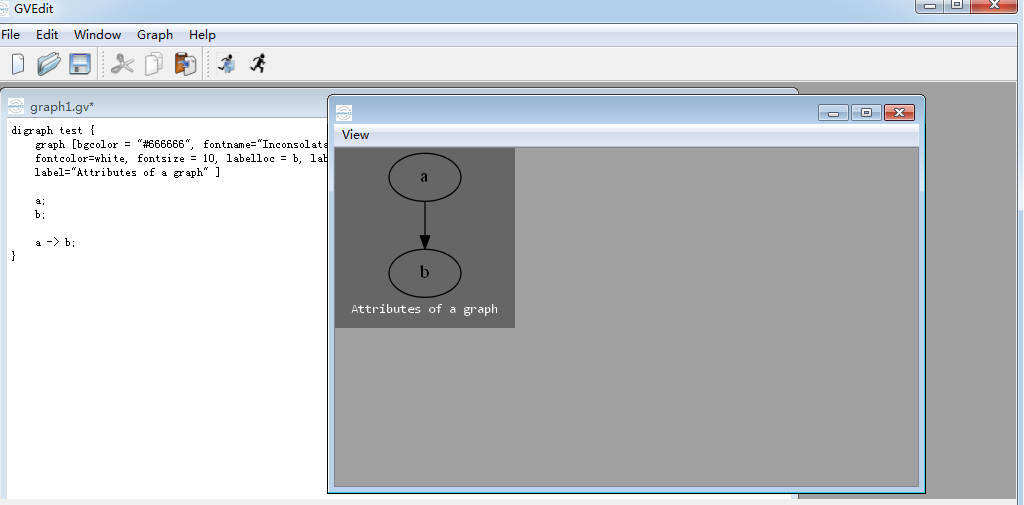This screenshot has width=1024, height=505.
Task: Minimize the main GVEdit window
Action: click(931, 5)
